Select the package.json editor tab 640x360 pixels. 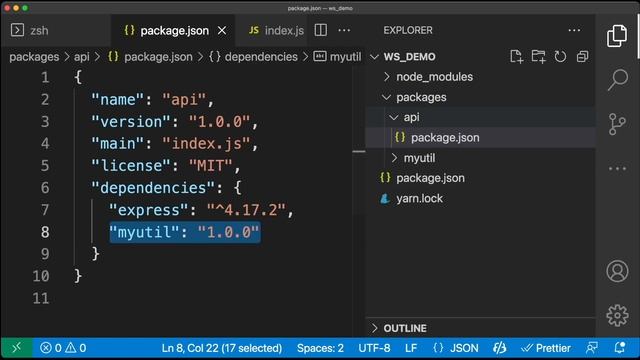(x=174, y=31)
